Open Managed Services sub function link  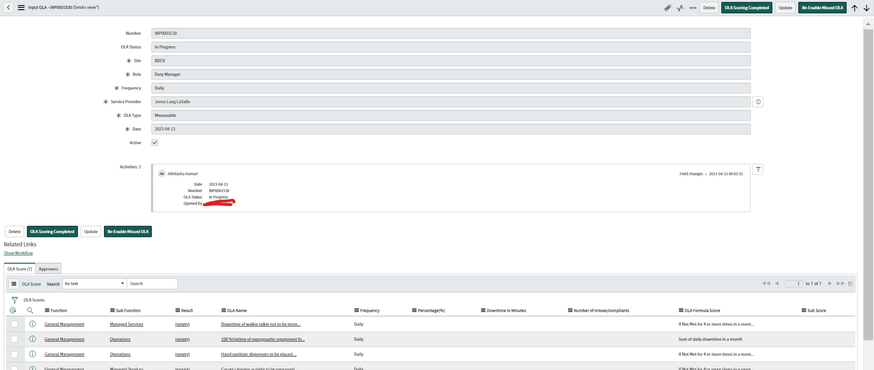(x=127, y=324)
